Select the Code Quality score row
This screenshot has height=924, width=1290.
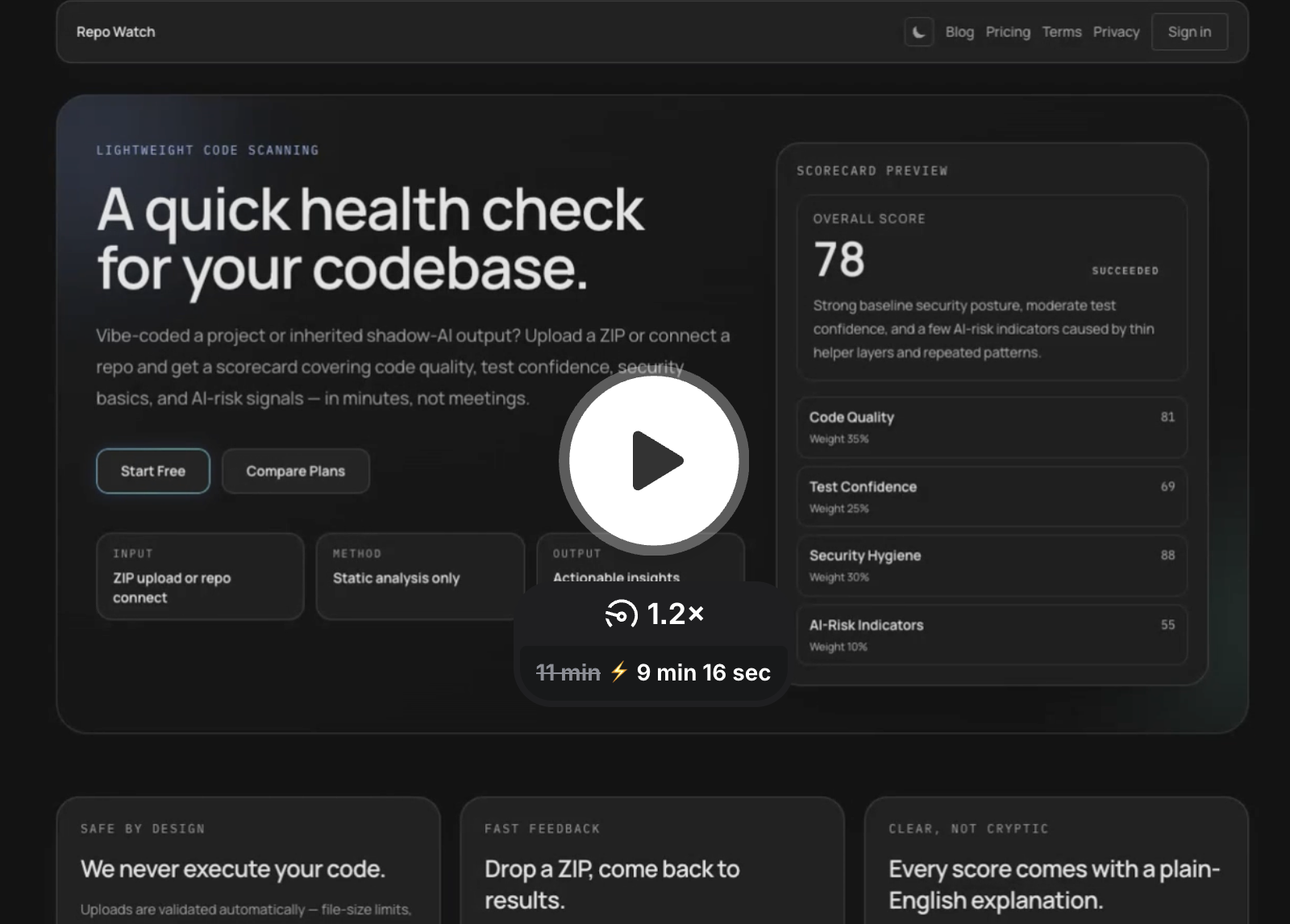click(x=992, y=427)
